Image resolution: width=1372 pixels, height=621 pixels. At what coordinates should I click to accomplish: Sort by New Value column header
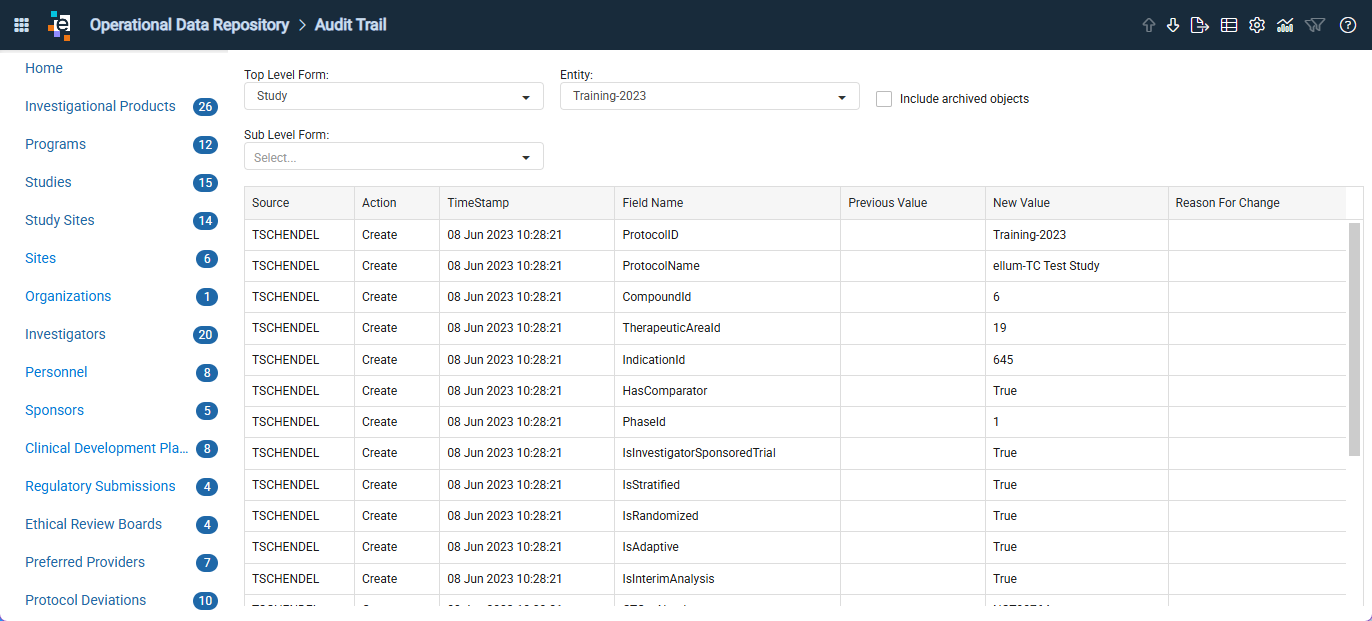pyautogui.click(x=1077, y=203)
